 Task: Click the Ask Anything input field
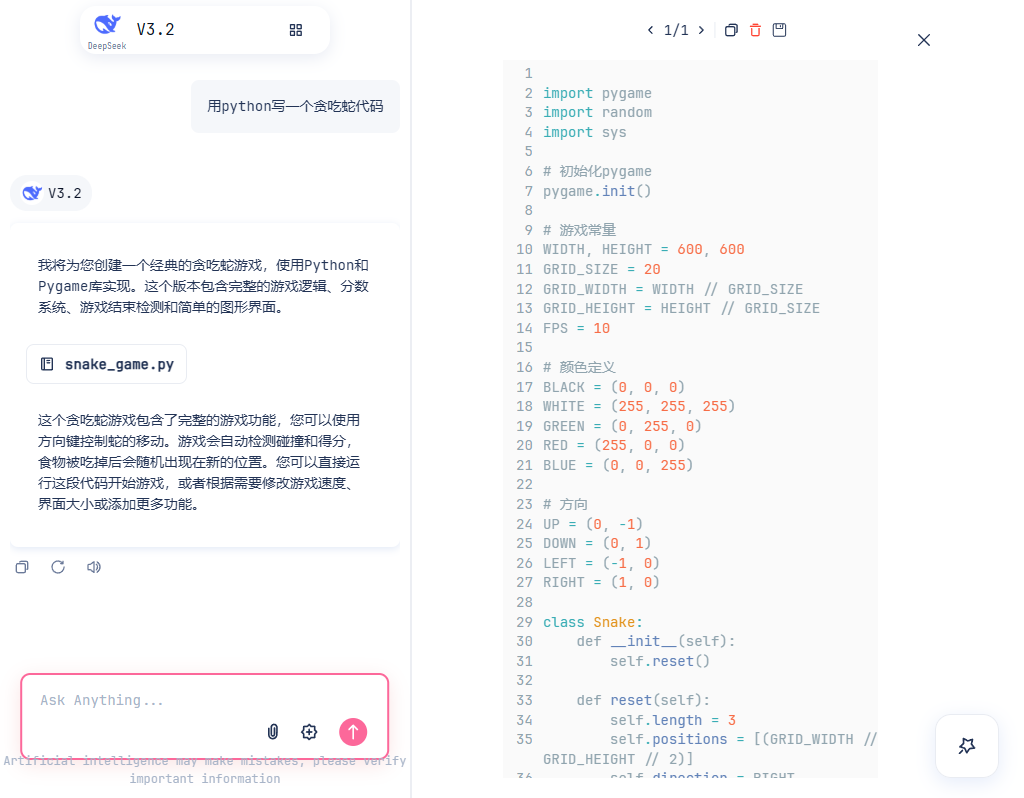[150, 700]
